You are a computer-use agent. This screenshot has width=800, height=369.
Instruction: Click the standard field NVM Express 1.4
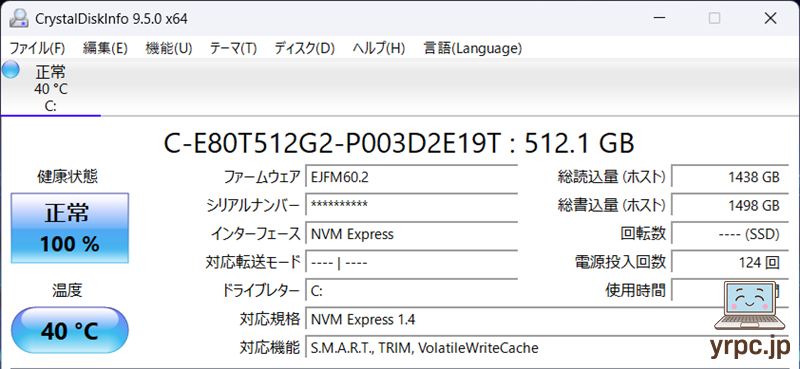[x=547, y=319]
